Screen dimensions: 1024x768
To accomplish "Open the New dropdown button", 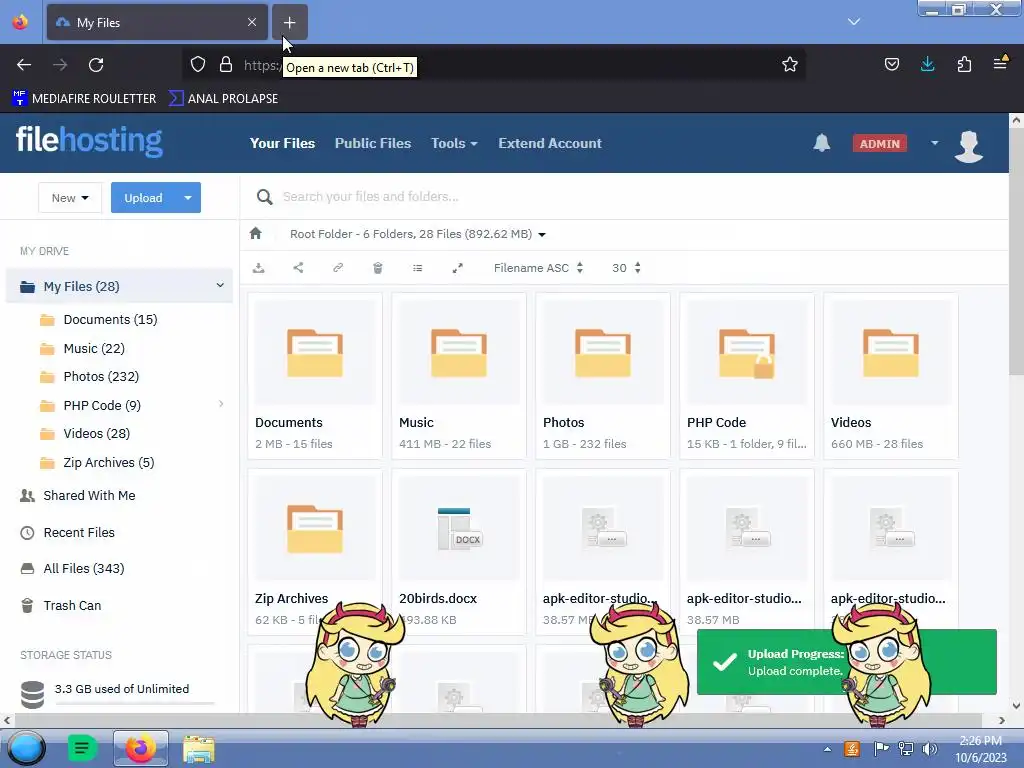I will 70,198.
